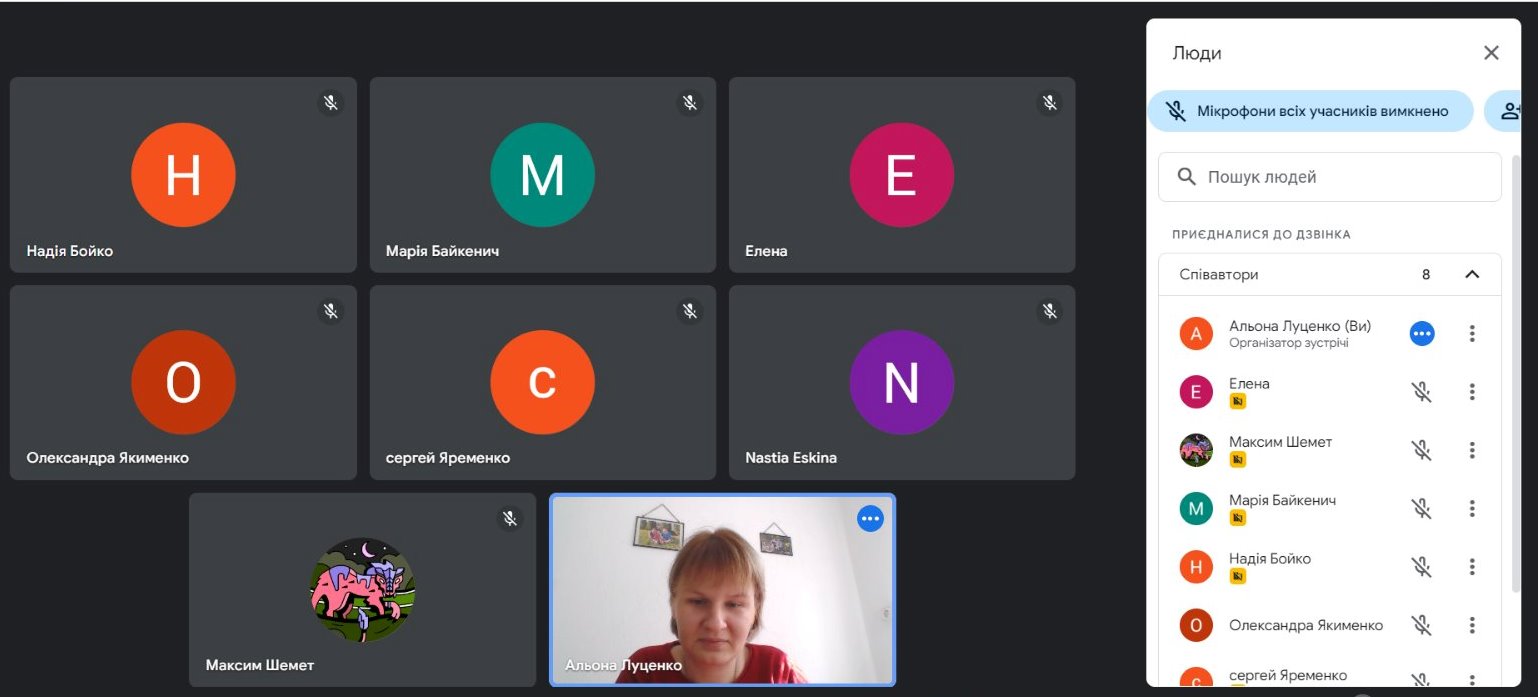The height and width of the screenshot is (697, 1538).
Task: Focus the Пошук людей search field
Action: 1329,177
